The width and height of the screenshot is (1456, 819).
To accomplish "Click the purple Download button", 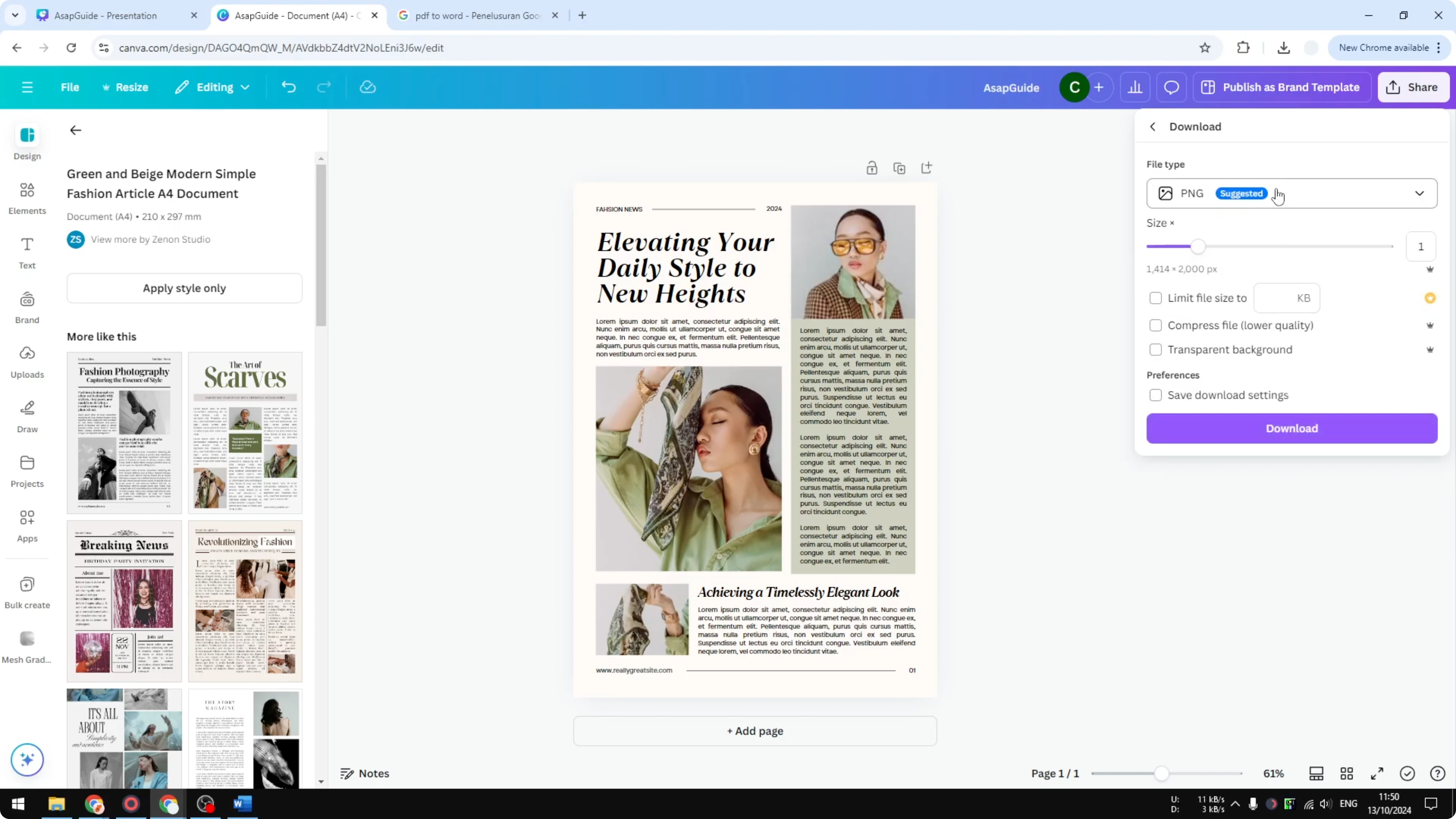I will (1291, 428).
